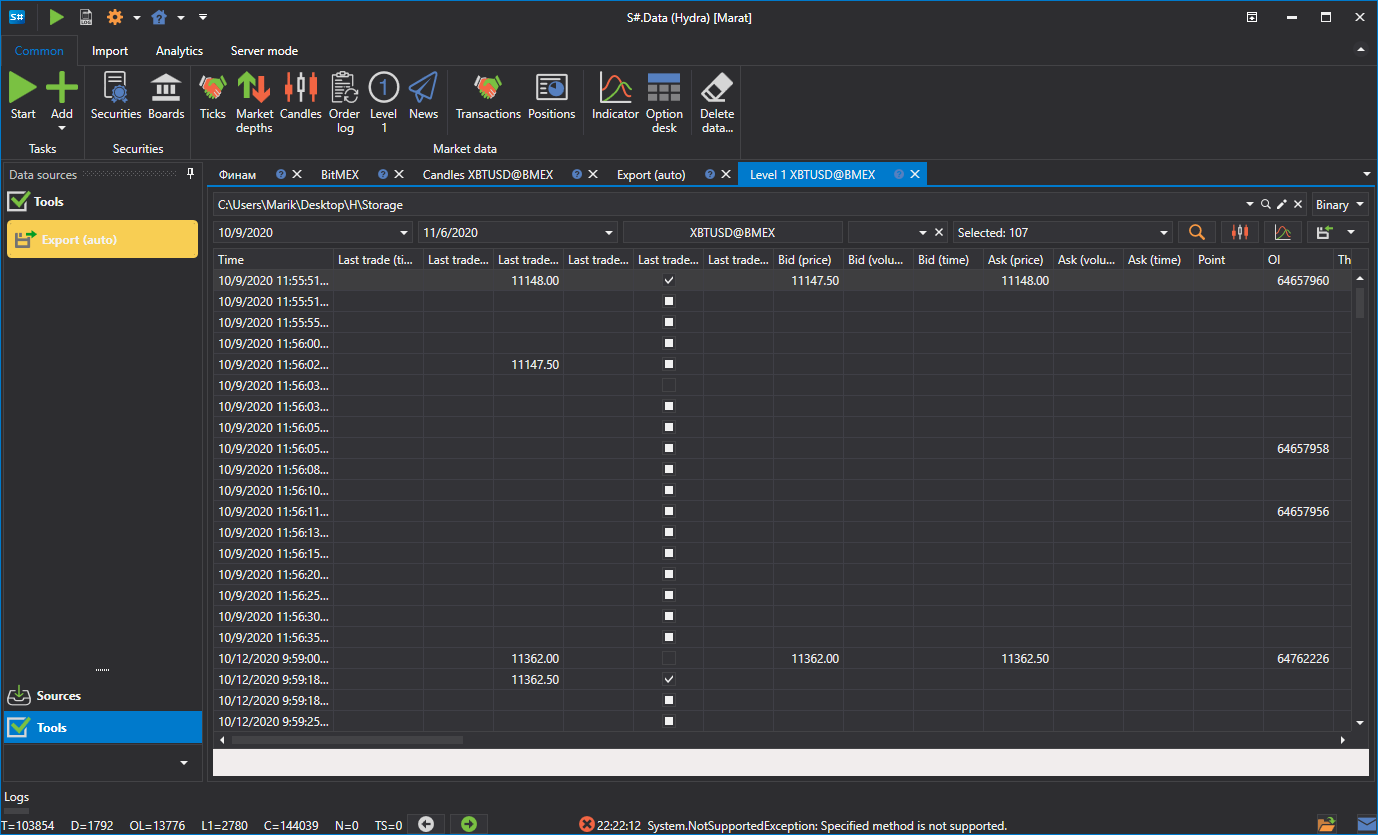Open the Boards panel

[x=166, y=97]
